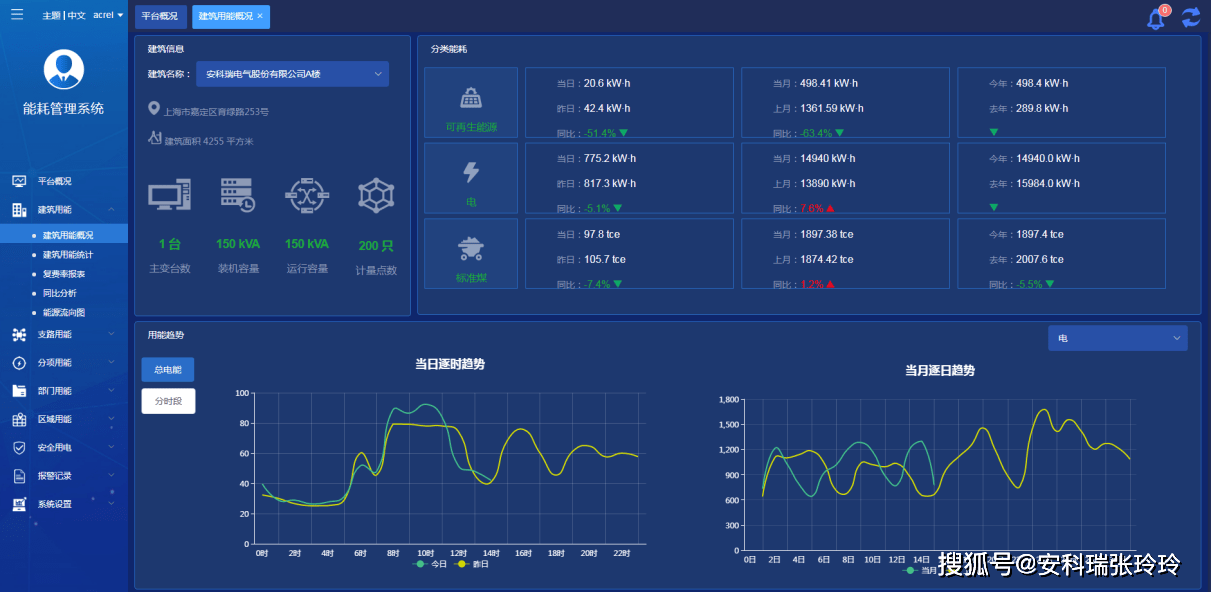Click the user avatar in the sidebar

click(64, 69)
